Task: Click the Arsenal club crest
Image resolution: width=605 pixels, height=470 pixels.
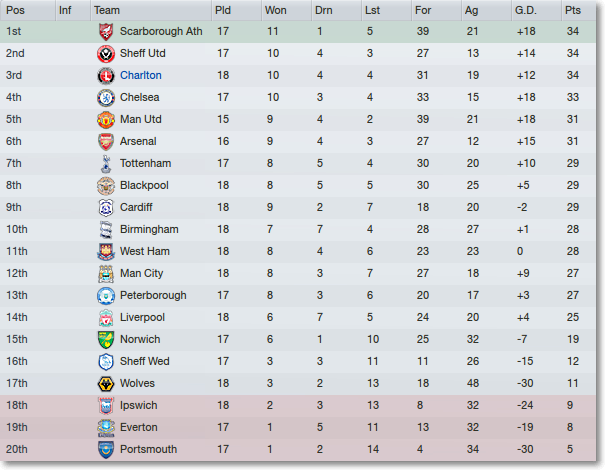Action: (x=106, y=142)
